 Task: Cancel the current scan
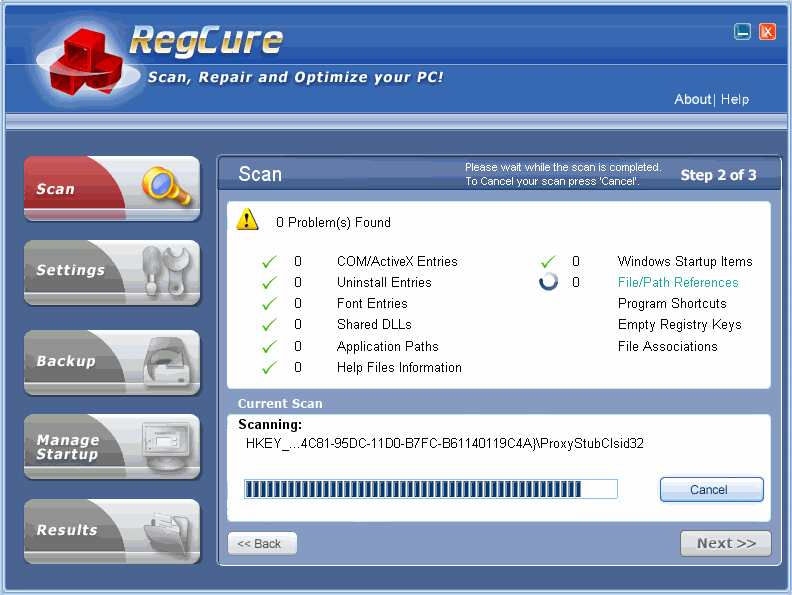[712, 489]
